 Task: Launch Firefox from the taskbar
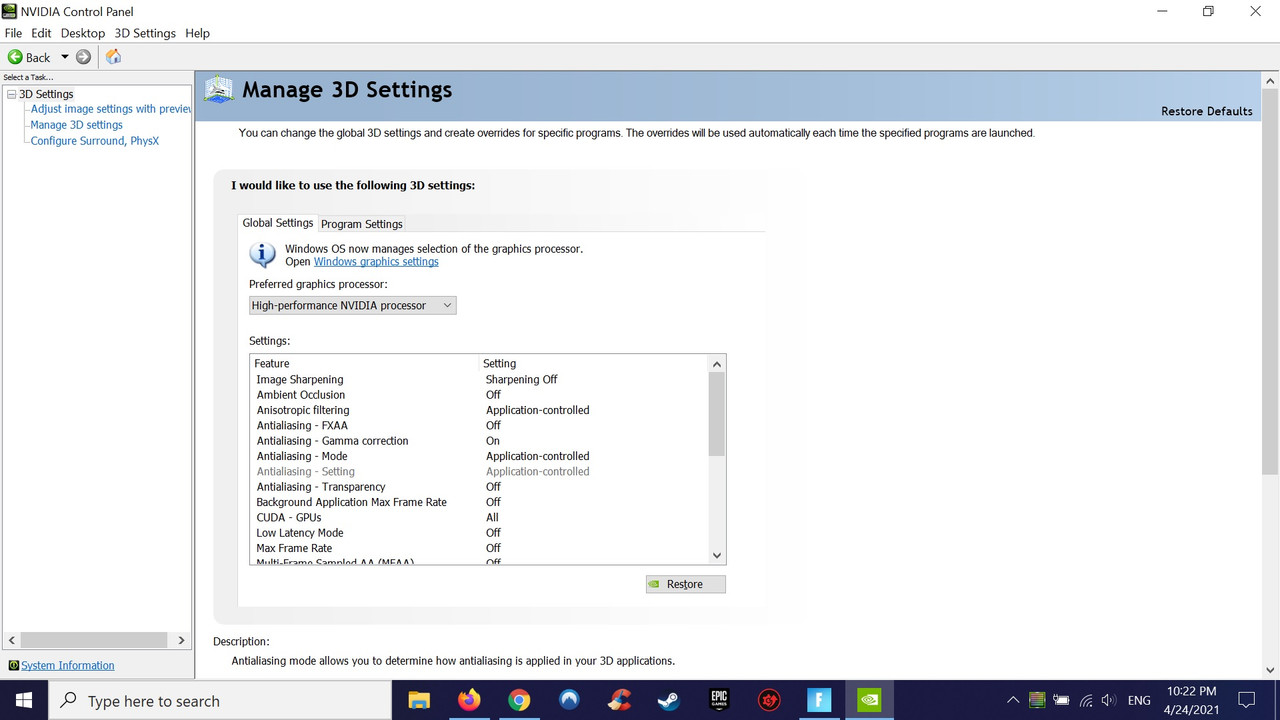coord(468,700)
